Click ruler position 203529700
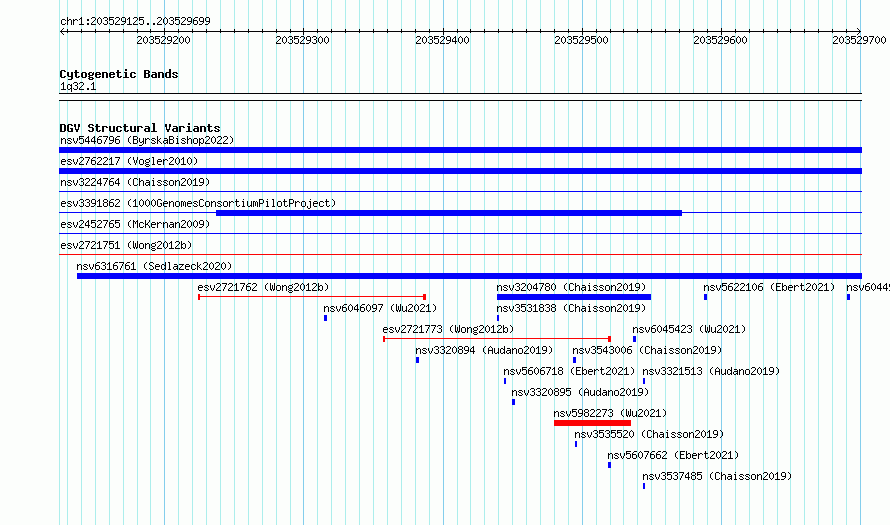Screen dimensions: 890x525 point(859,40)
